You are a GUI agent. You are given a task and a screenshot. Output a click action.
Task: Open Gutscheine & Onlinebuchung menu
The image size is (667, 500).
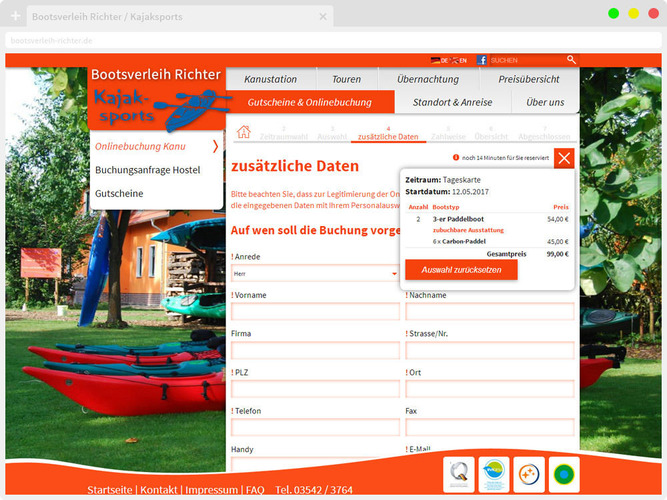click(x=310, y=102)
